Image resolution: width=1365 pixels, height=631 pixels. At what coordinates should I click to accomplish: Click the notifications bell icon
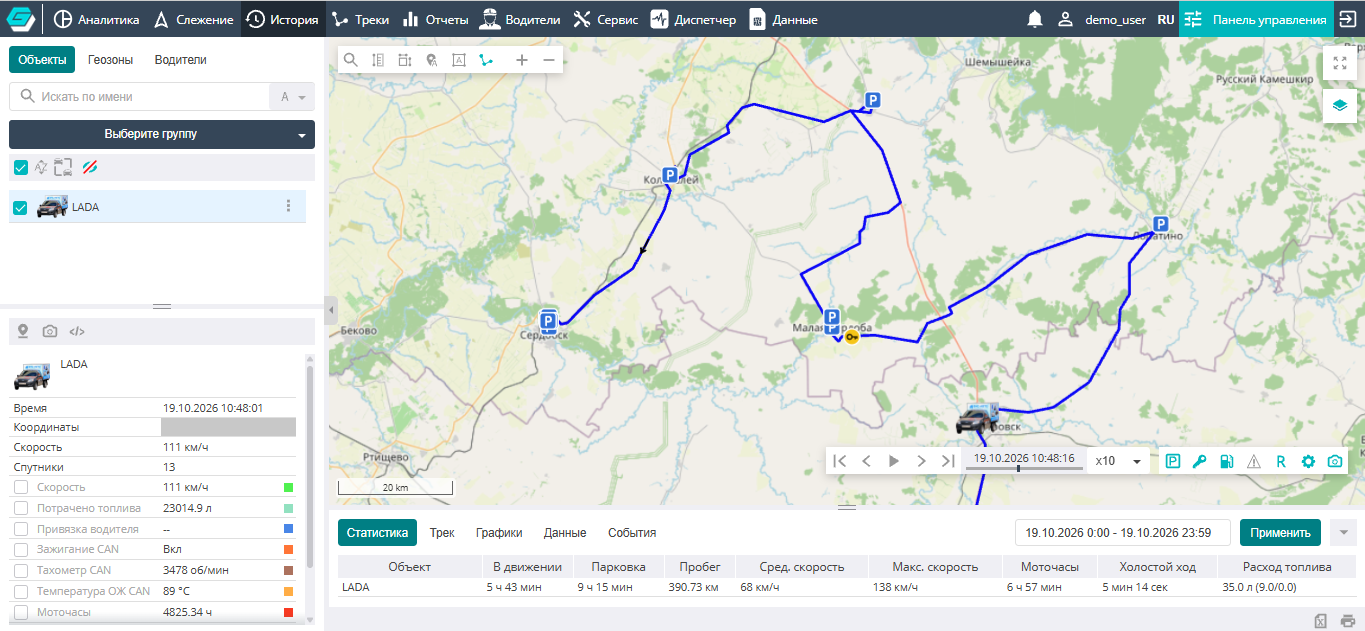coord(1035,19)
